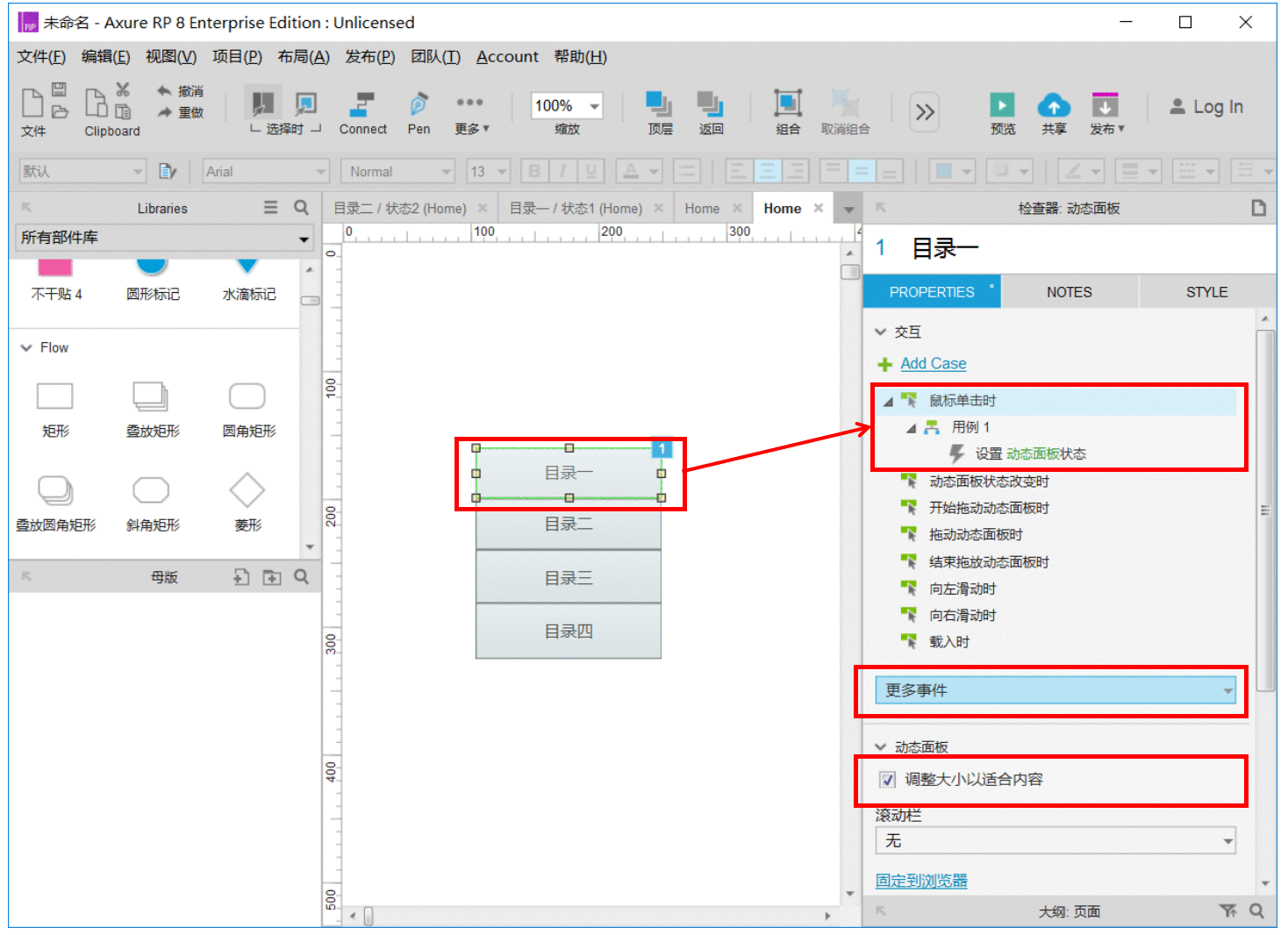Click the 组合 group icon
Screen dimensions: 1288x935
pos(787,103)
